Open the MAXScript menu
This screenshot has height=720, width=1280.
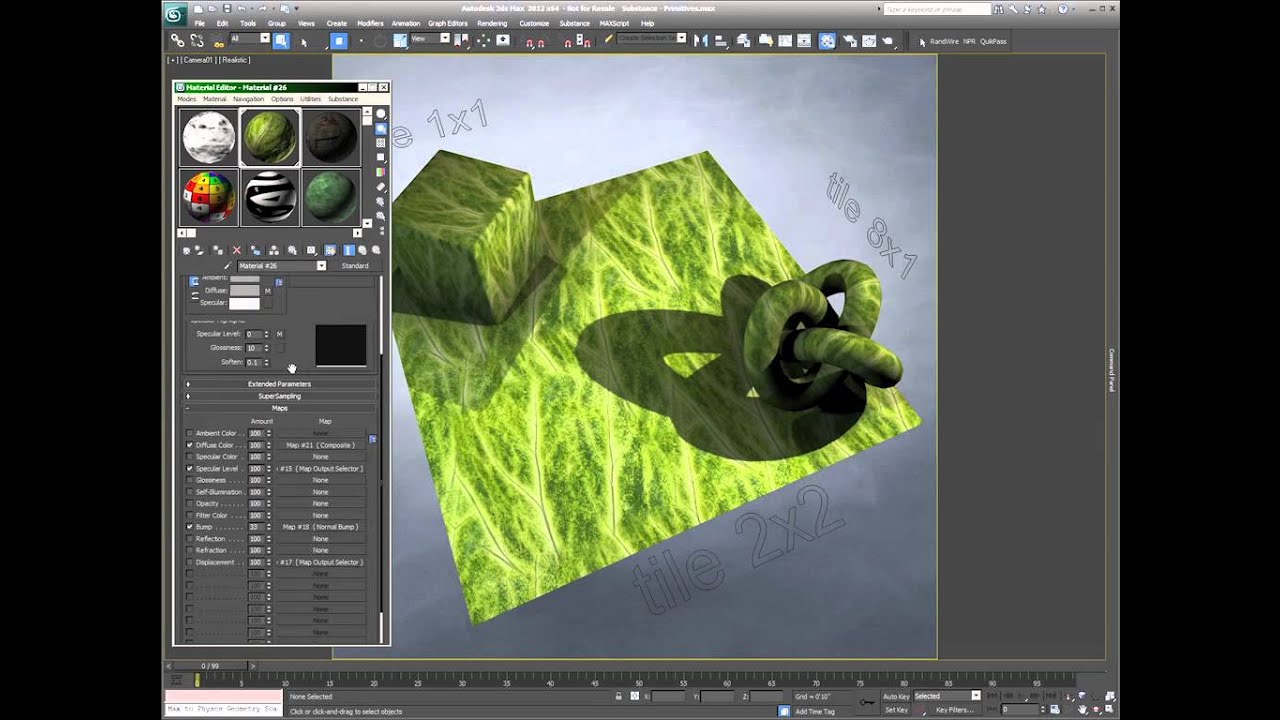[x=615, y=23]
